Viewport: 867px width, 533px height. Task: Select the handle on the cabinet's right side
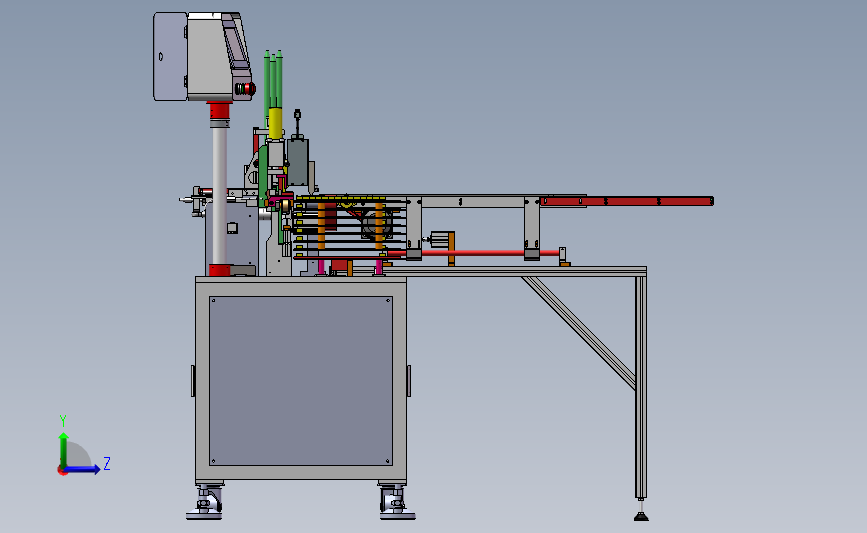(x=409, y=381)
